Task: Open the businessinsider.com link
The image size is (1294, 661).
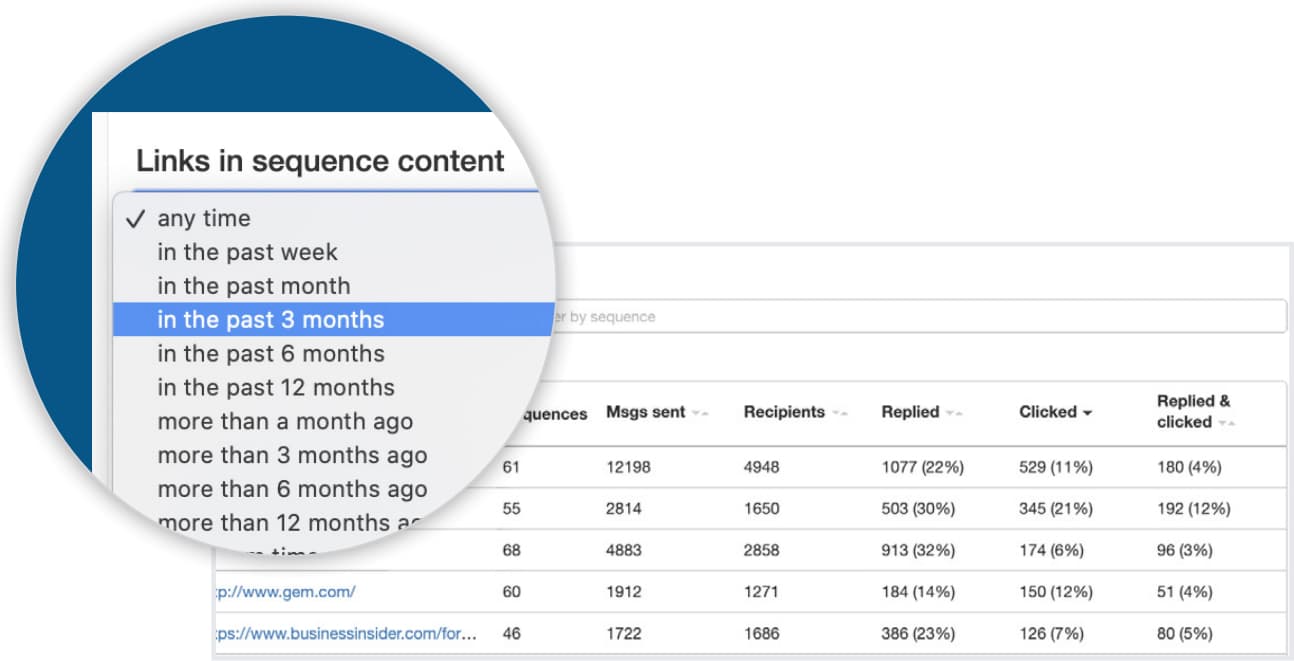Action: pyautogui.click(x=345, y=633)
